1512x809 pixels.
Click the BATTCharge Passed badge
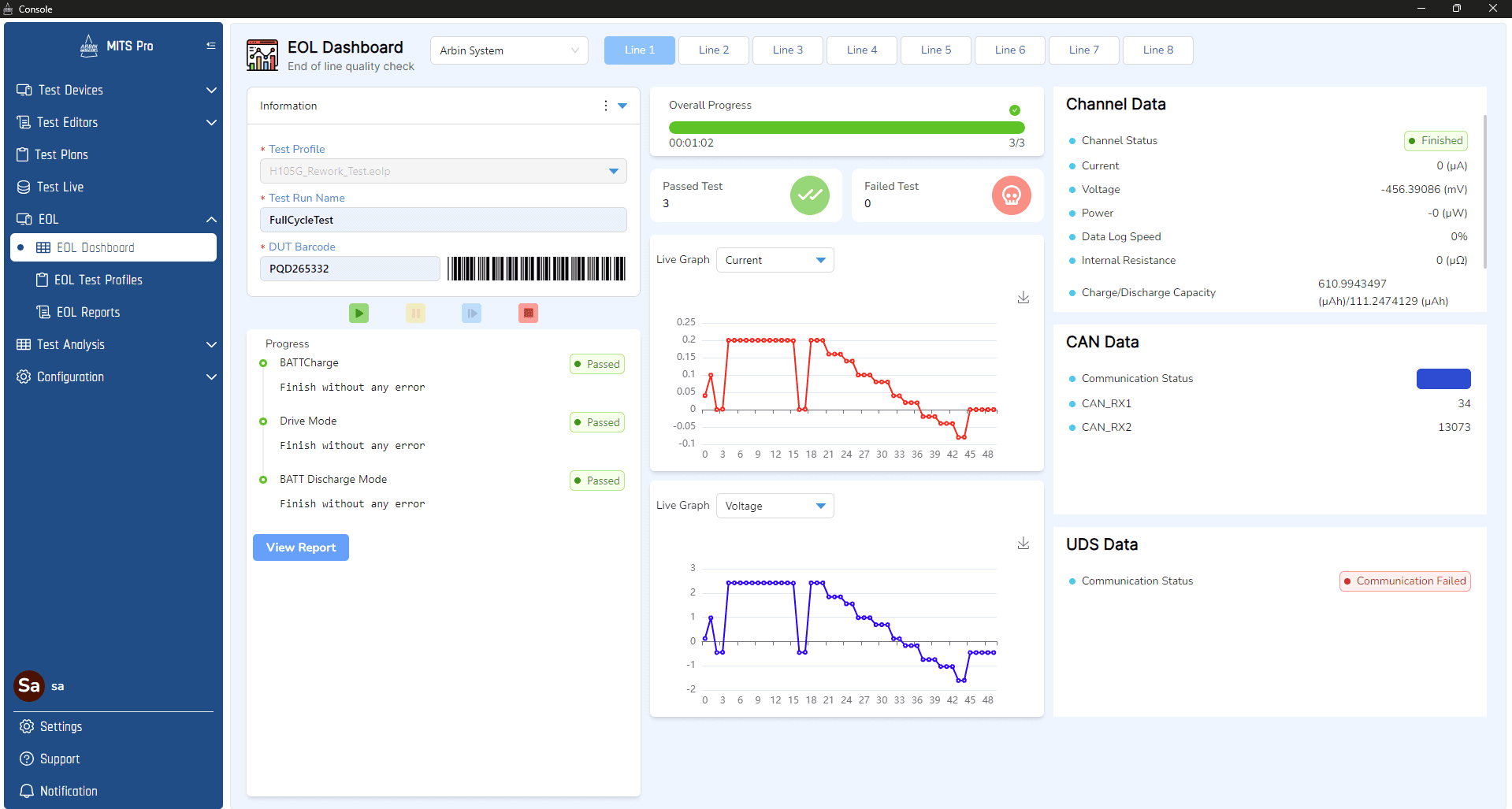[x=597, y=364]
